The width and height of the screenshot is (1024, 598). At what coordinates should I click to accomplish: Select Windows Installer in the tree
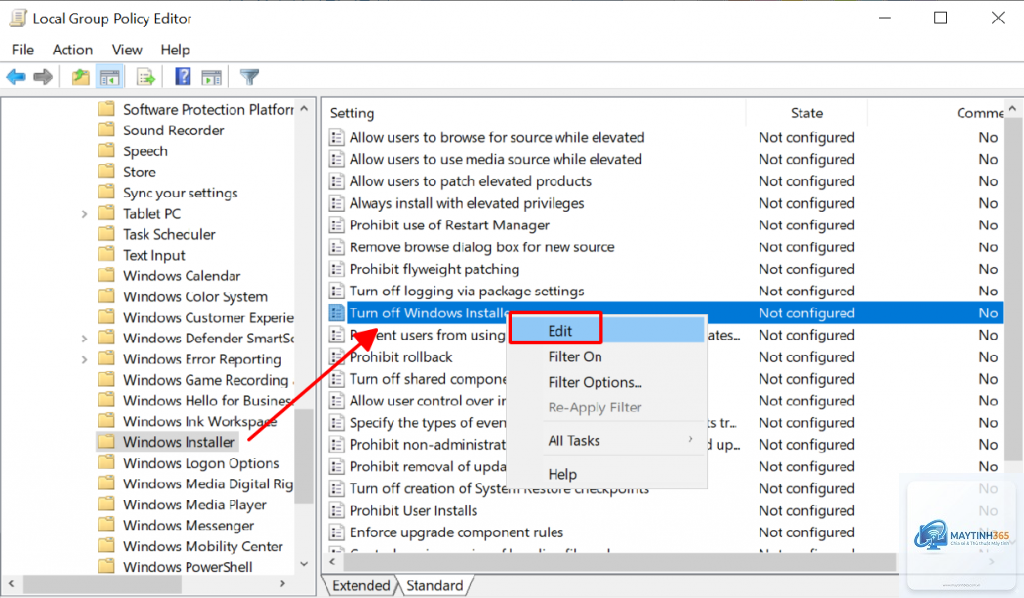pyautogui.click(x=178, y=442)
